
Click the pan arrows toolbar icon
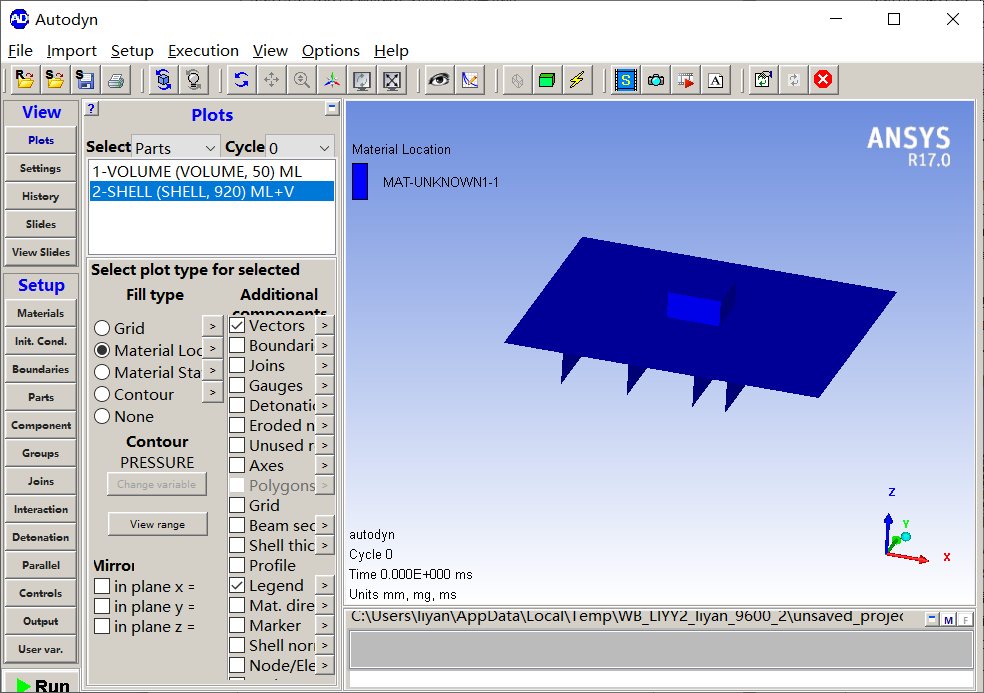coord(271,79)
